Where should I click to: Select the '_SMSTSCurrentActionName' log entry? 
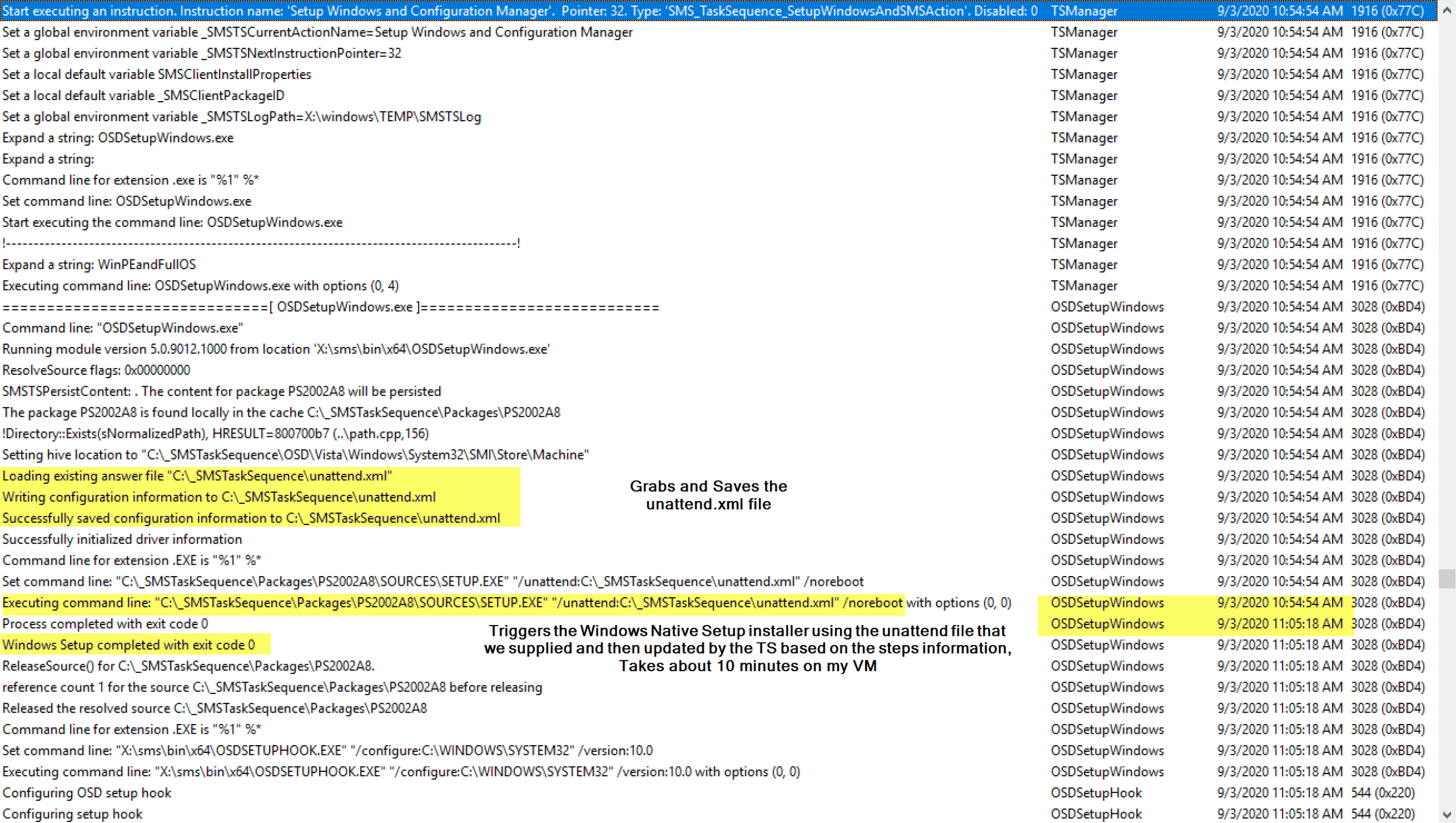pyautogui.click(x=317, y=32)
